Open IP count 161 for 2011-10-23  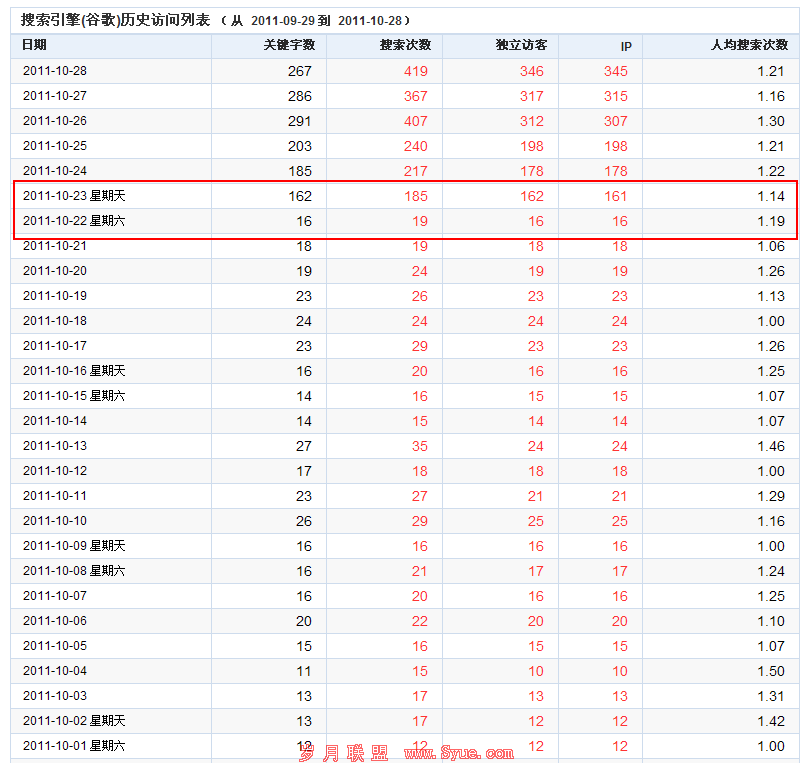point(615,196)
